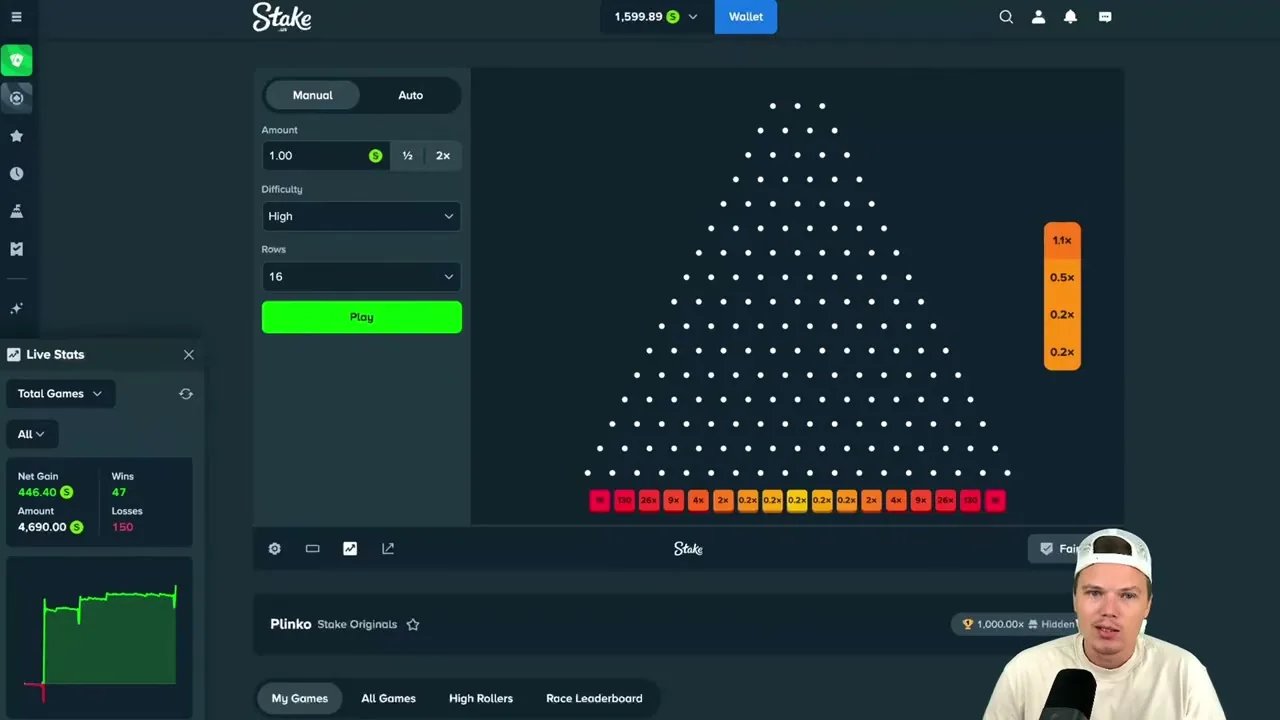Open the Total Games dropdown
Viewport: 1280px width, 720px height.
tap(60, 394)
